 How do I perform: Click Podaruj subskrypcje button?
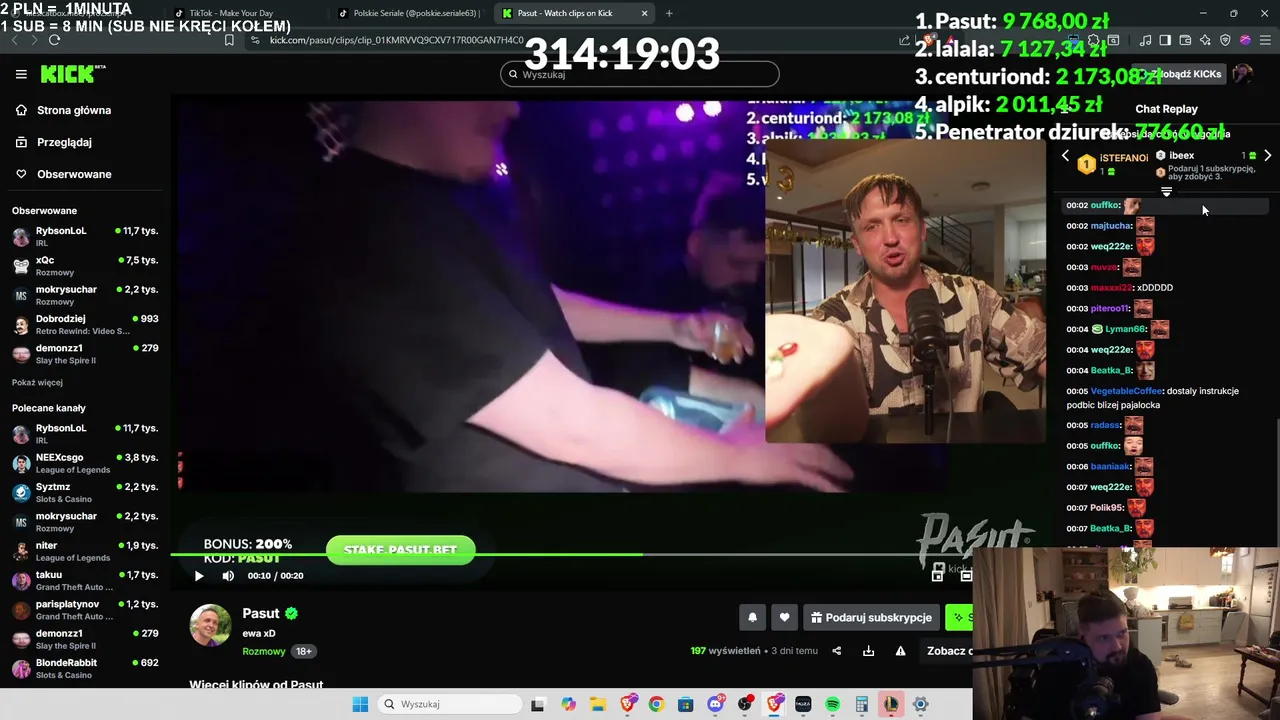[x=871, y=618]
